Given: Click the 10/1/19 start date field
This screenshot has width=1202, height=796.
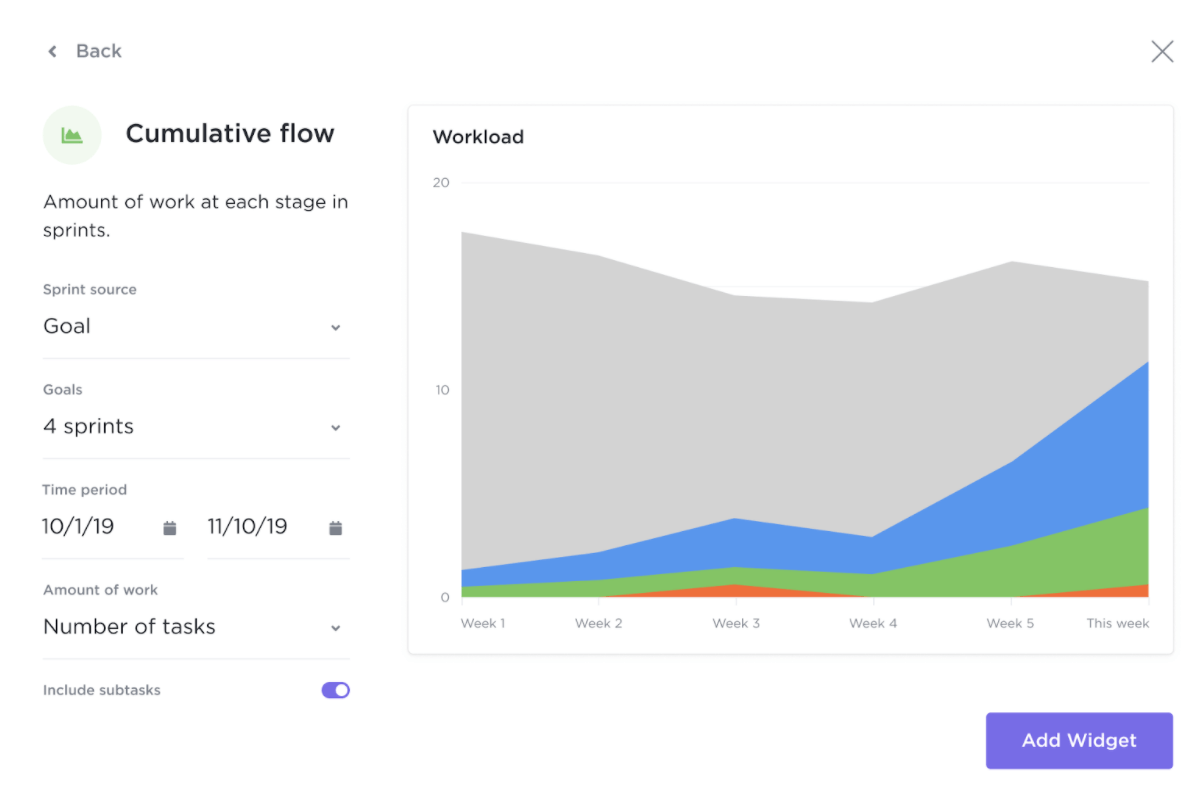Looking at the screenshot, I should [x=79, y=526].
